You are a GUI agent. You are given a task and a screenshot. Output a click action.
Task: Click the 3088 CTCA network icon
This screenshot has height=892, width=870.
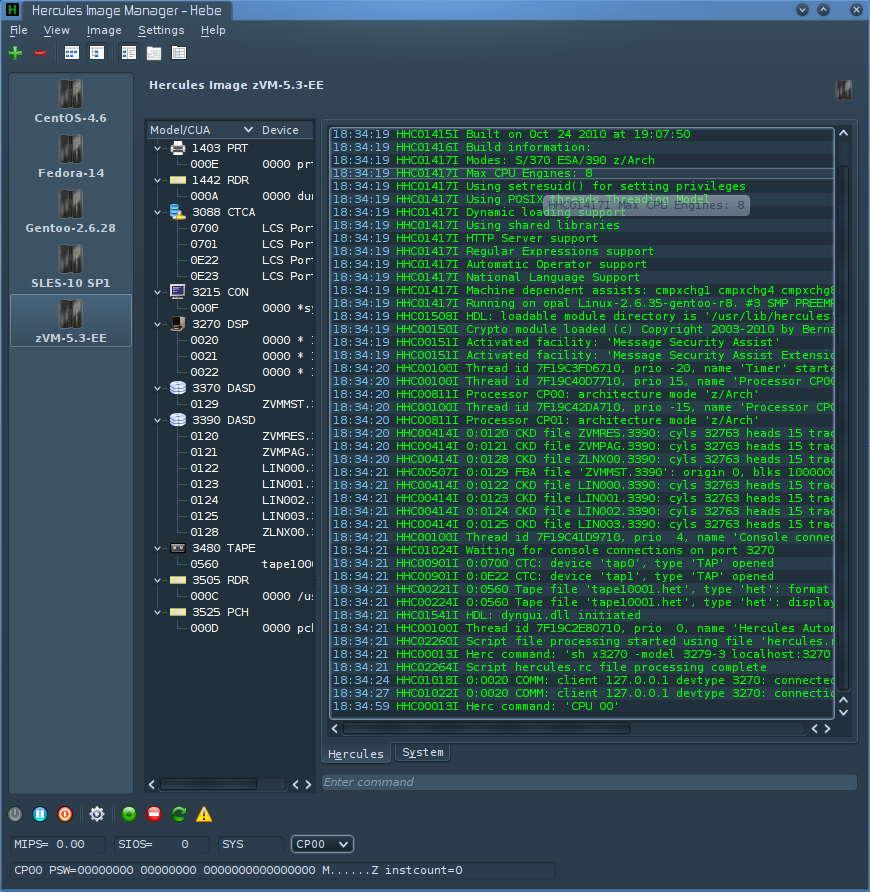click(x=178, y=212)
